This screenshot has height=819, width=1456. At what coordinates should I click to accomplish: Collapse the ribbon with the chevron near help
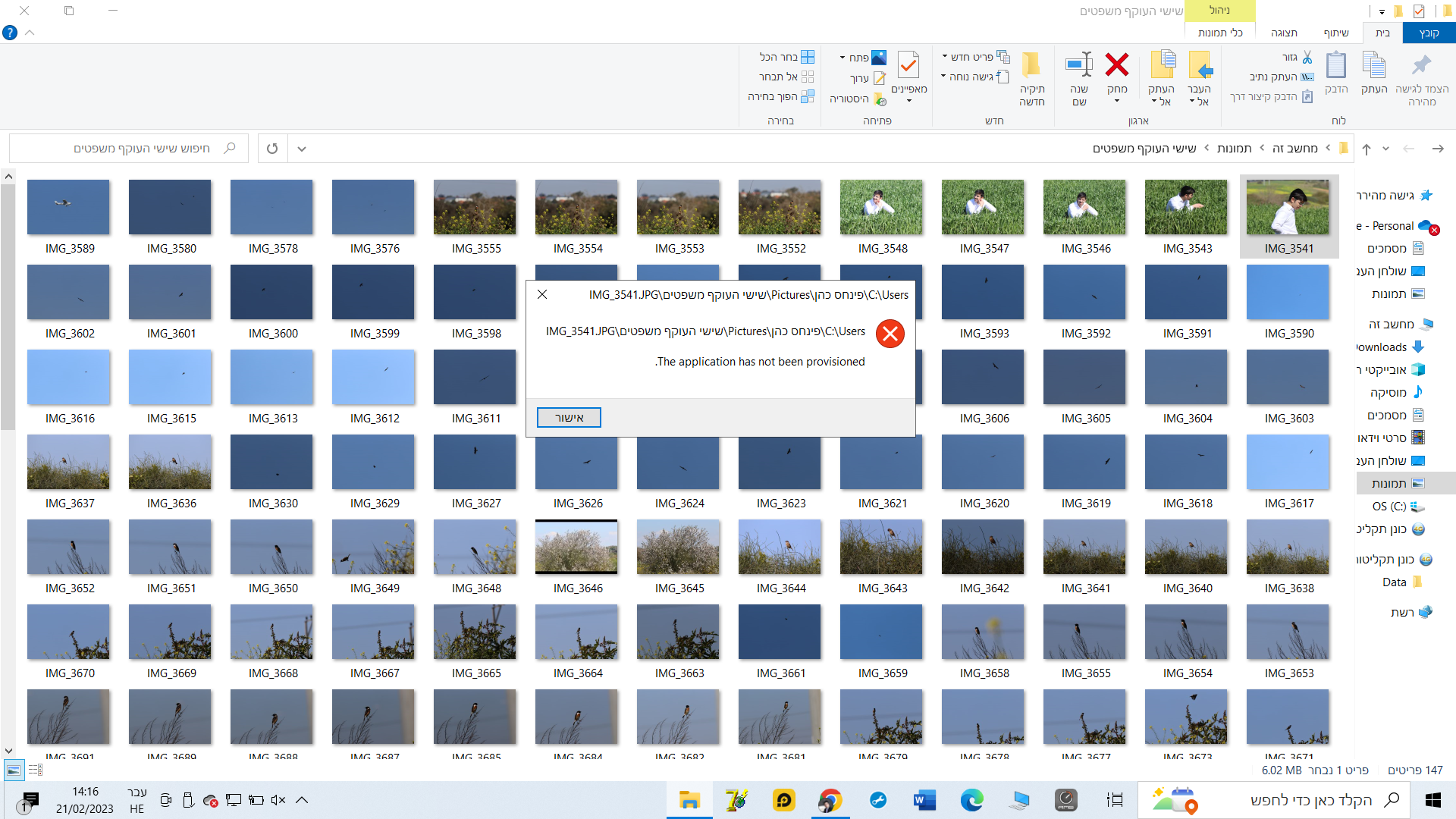pyautogui.click(x=30, y=33)
